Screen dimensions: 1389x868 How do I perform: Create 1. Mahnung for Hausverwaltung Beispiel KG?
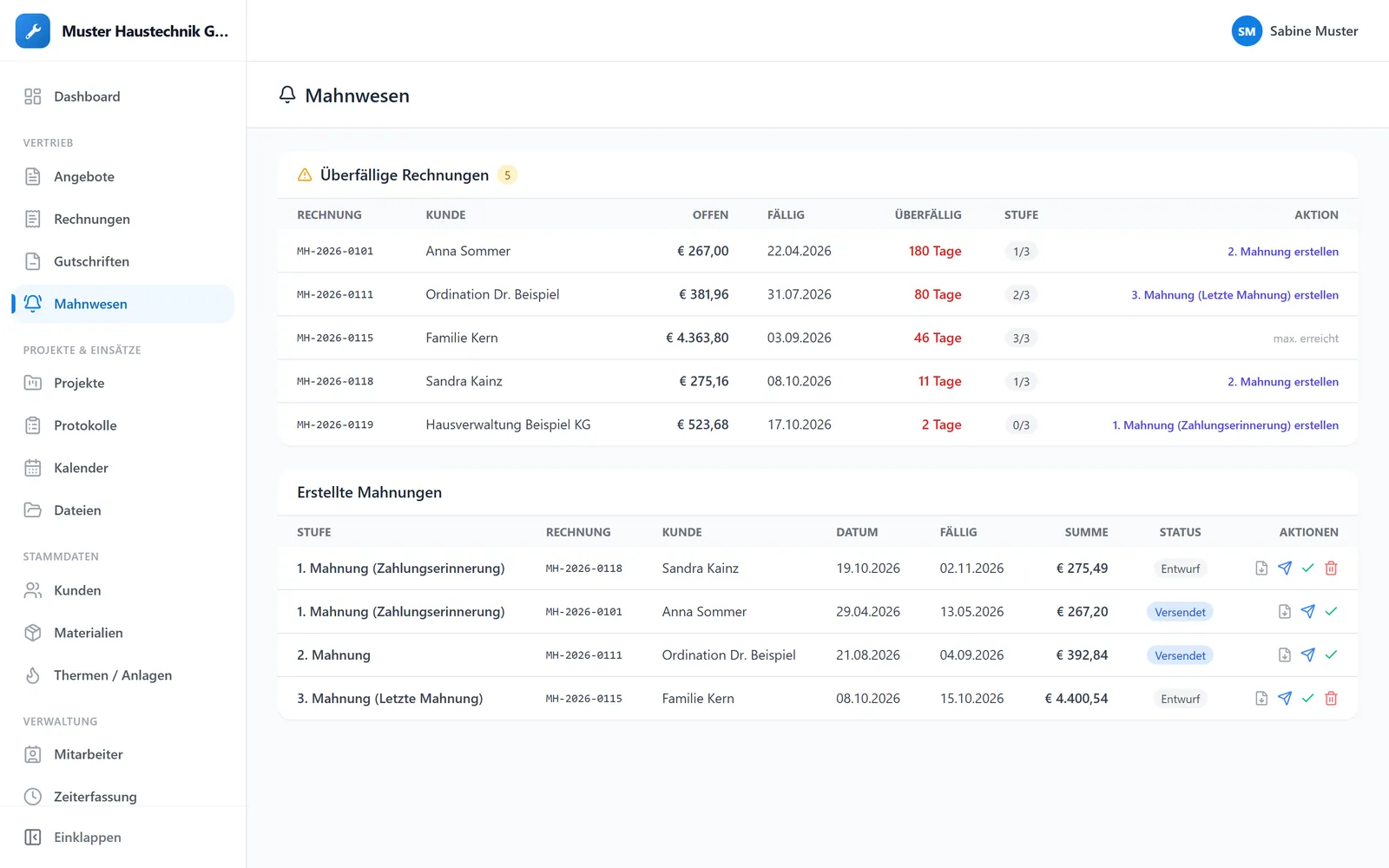pyautogui.click(x=1225, y=425)
